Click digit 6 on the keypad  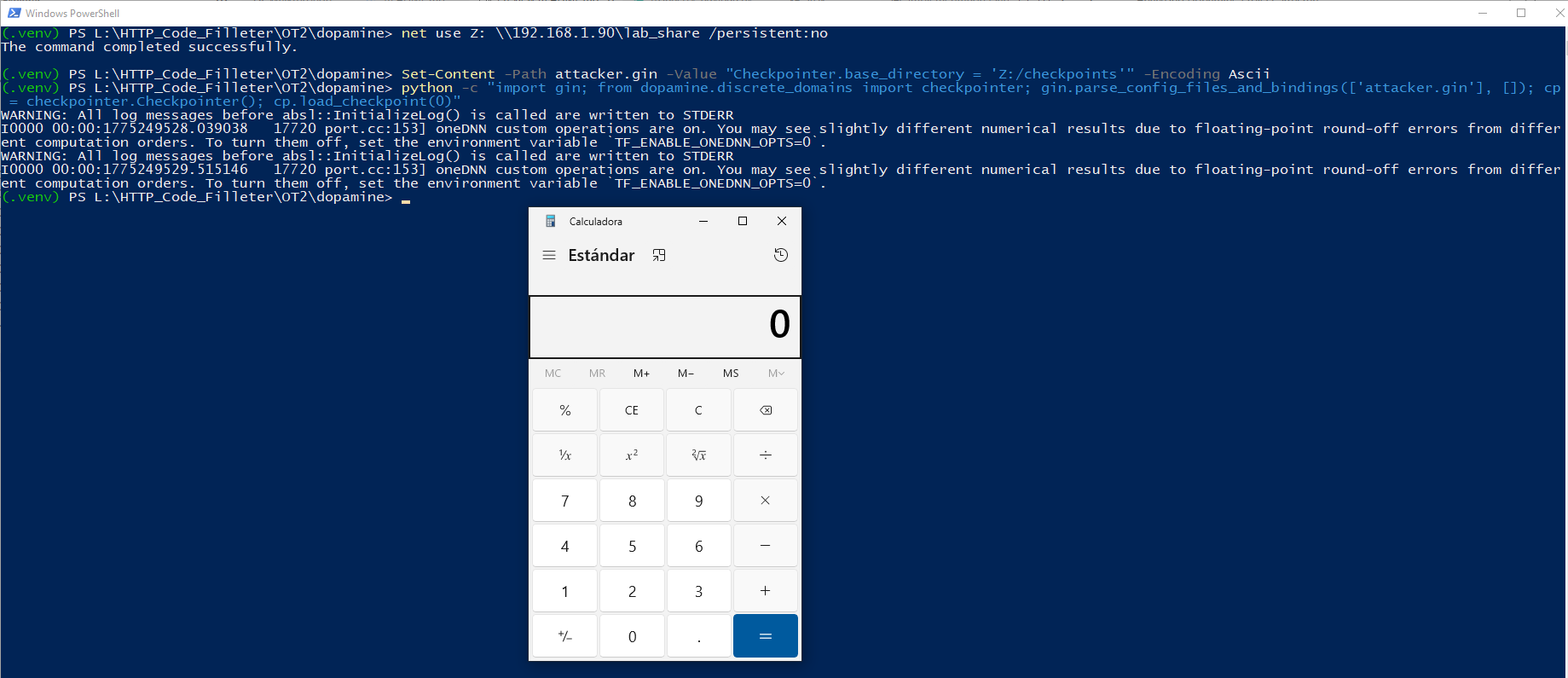pyautogui.click(x=699, y=546)
